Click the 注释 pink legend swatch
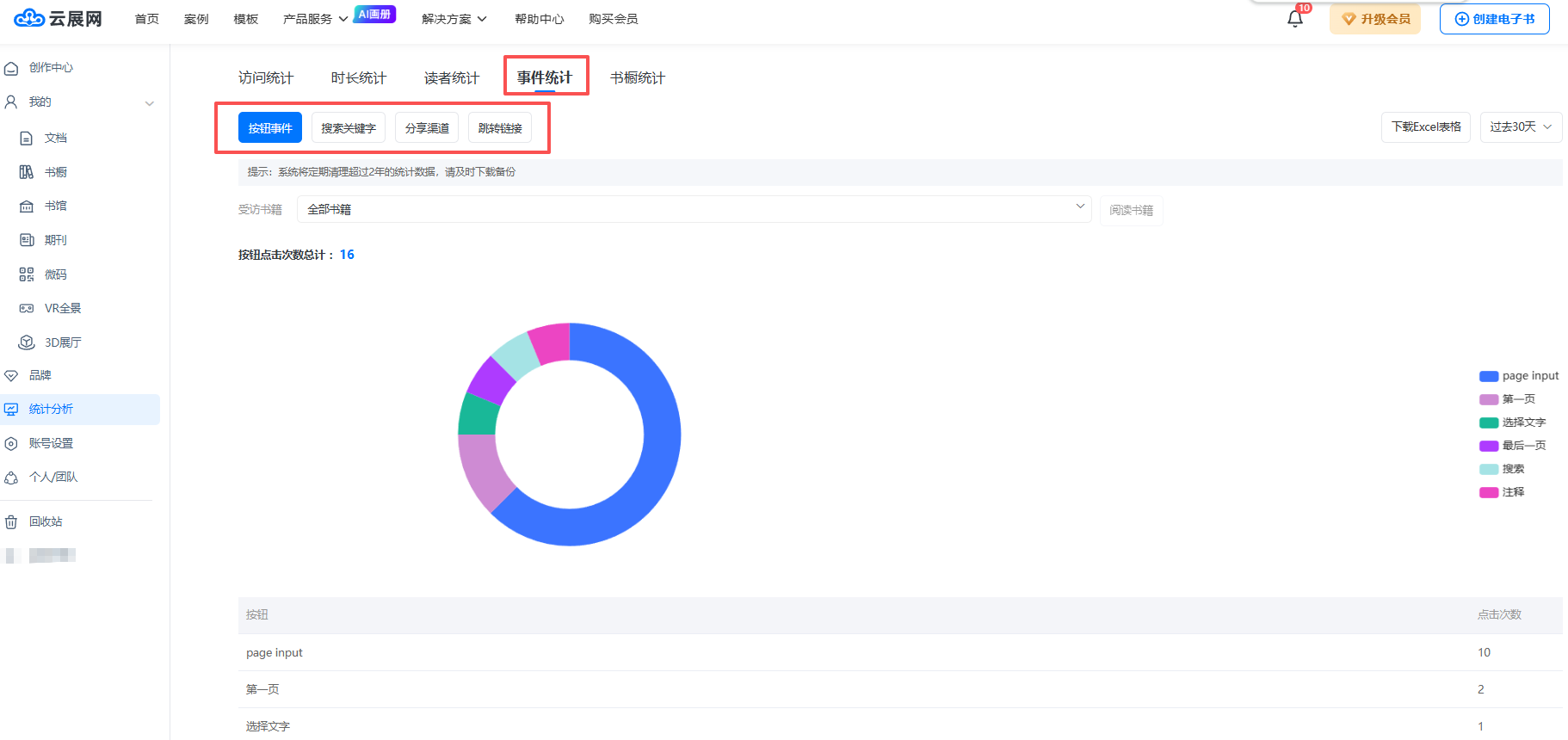This screenshot has width=1568, height=740. click(x=1488, y=492)
